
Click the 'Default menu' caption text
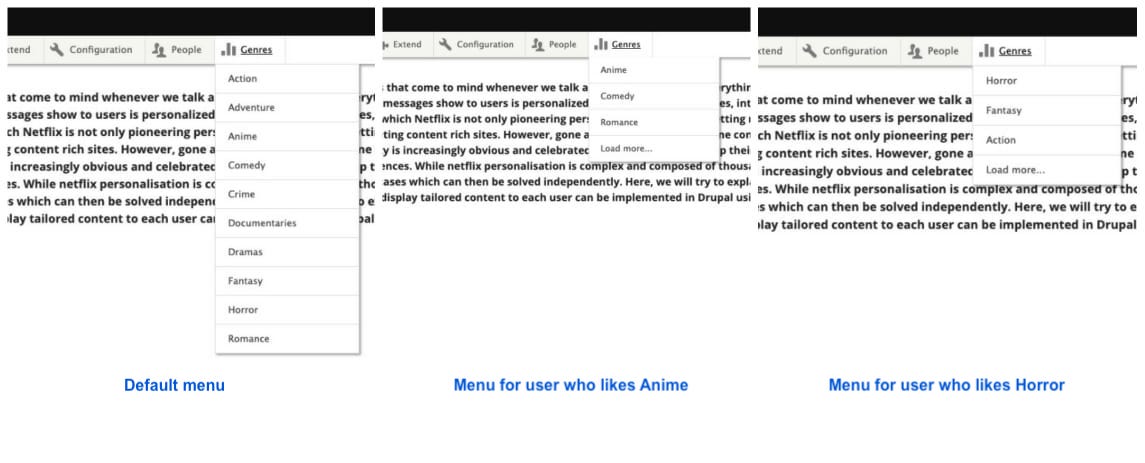click(175, 385)
